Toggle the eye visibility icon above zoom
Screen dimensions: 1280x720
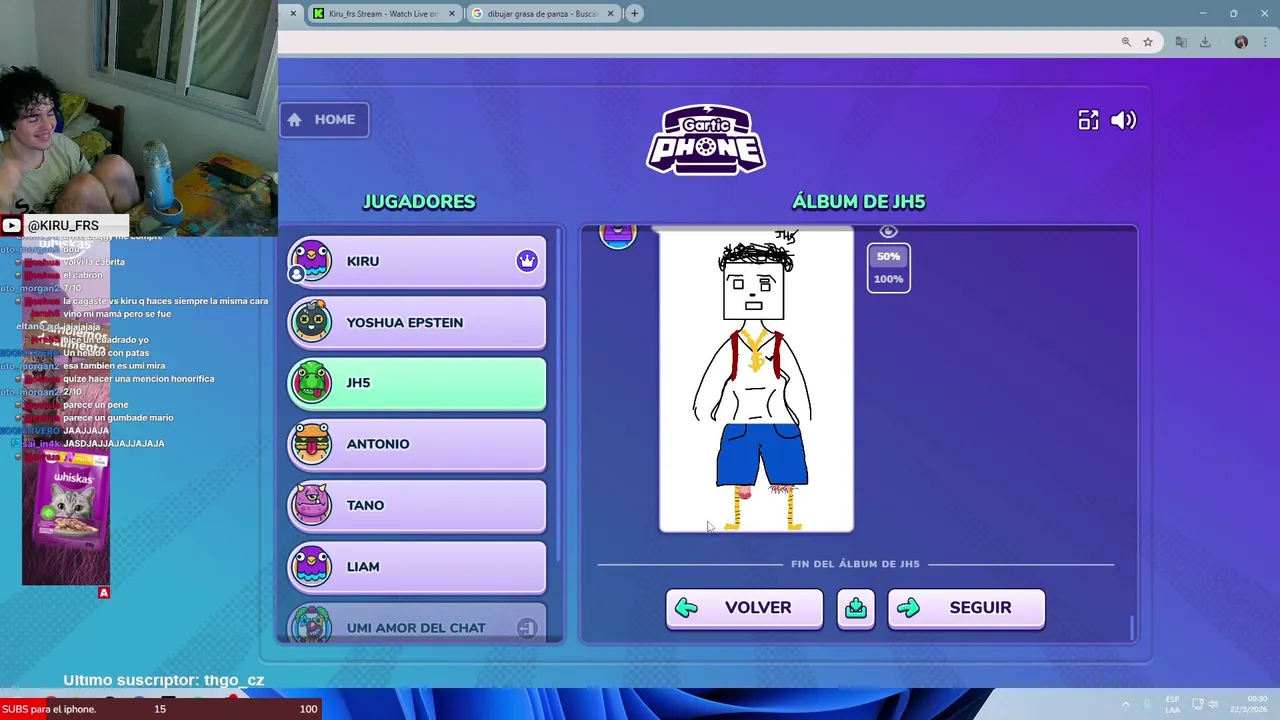(x=888, y=232)
